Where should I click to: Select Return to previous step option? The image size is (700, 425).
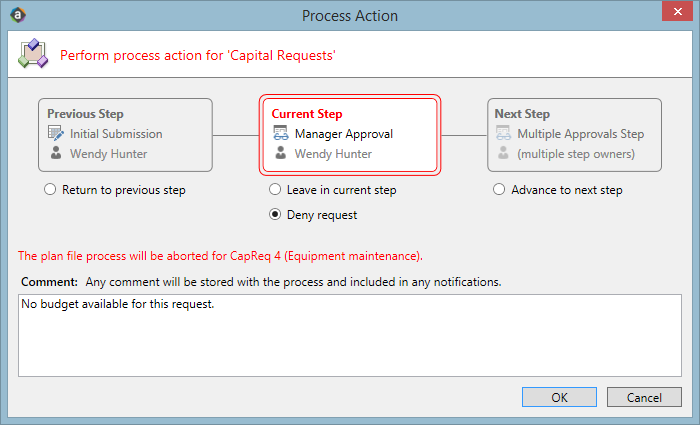click(x=50, y=189)
